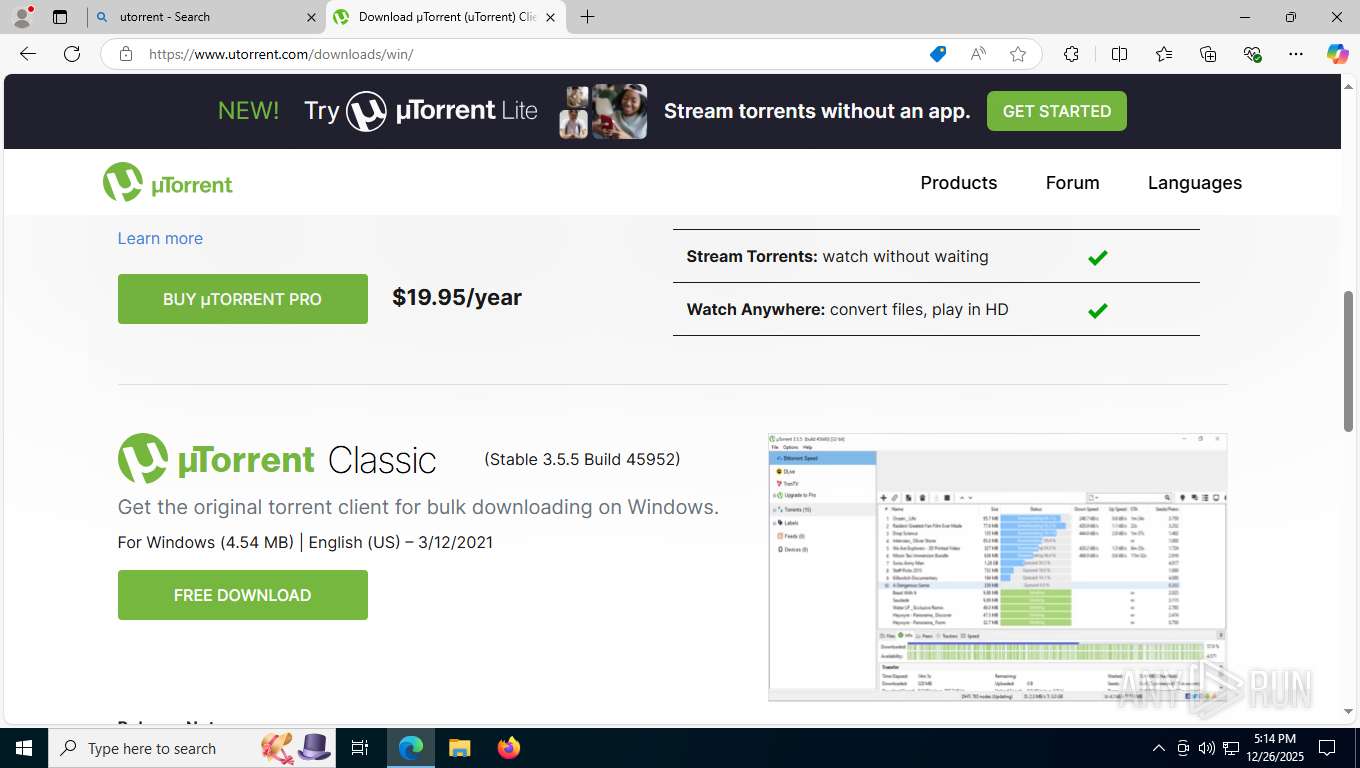
Task: Open the notification center icon
Action: 1327,748
